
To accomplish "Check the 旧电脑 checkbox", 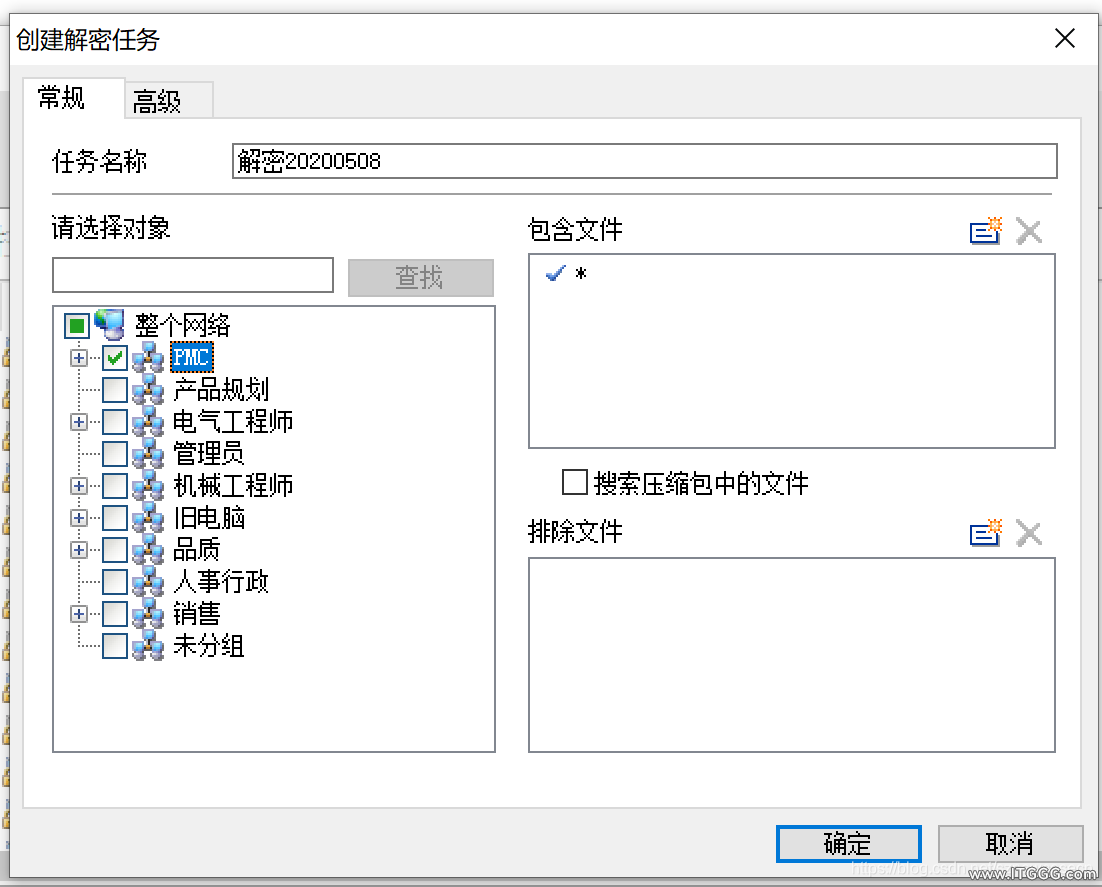I will [115, 518].
